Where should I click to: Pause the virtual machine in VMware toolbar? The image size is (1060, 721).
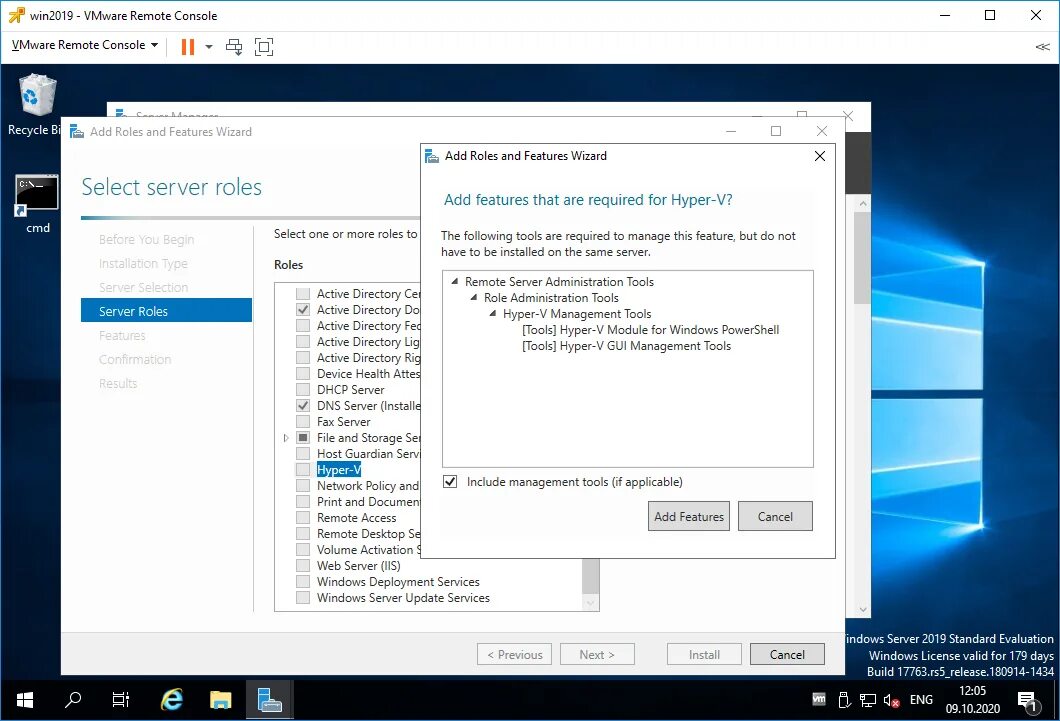coord(188,47)
